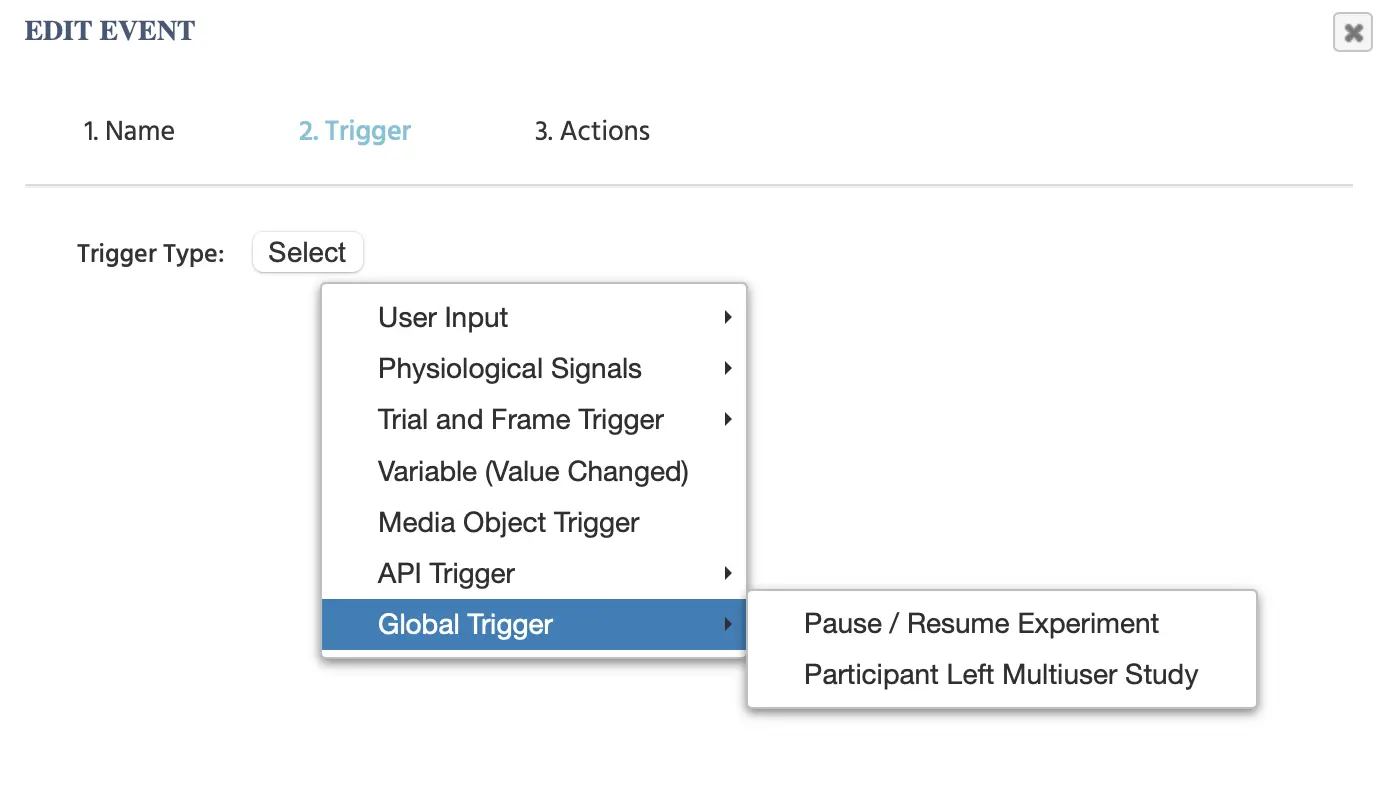
Task: Click the Global Trigger submenu arrow
Action: [x=728, y=625]
